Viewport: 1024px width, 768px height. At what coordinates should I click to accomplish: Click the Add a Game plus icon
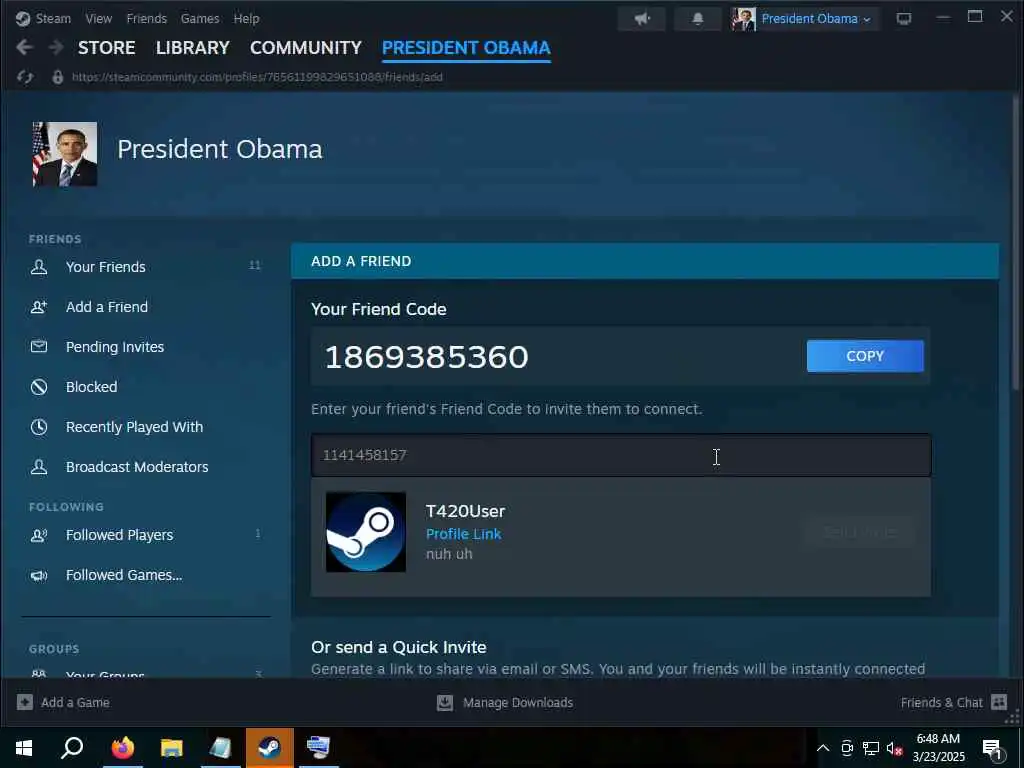click(x=25, y=702)
